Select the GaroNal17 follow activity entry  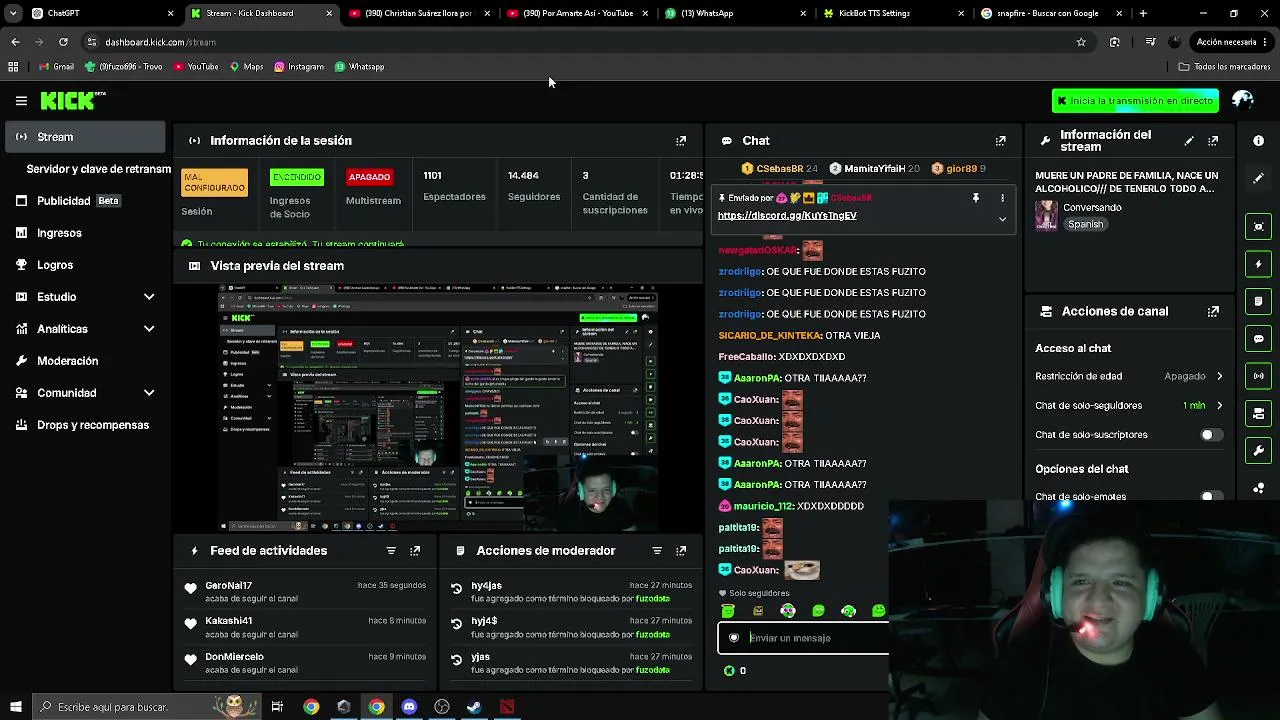click(306, 592)
